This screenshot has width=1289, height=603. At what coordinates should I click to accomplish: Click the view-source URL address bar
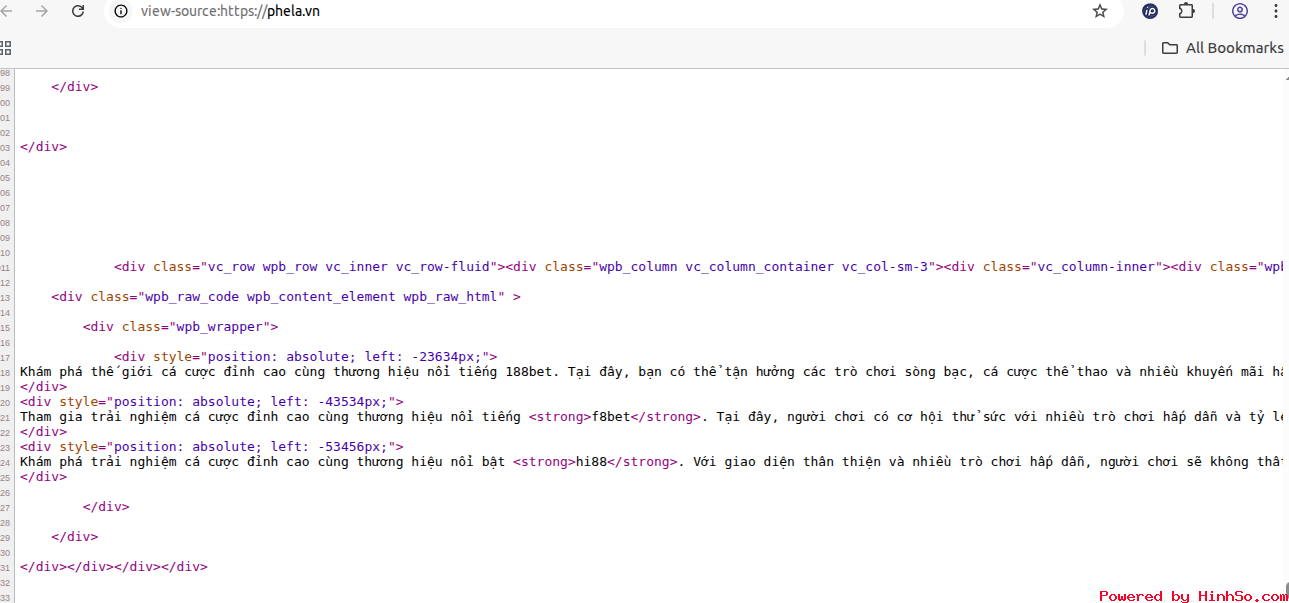pos(600,11)
